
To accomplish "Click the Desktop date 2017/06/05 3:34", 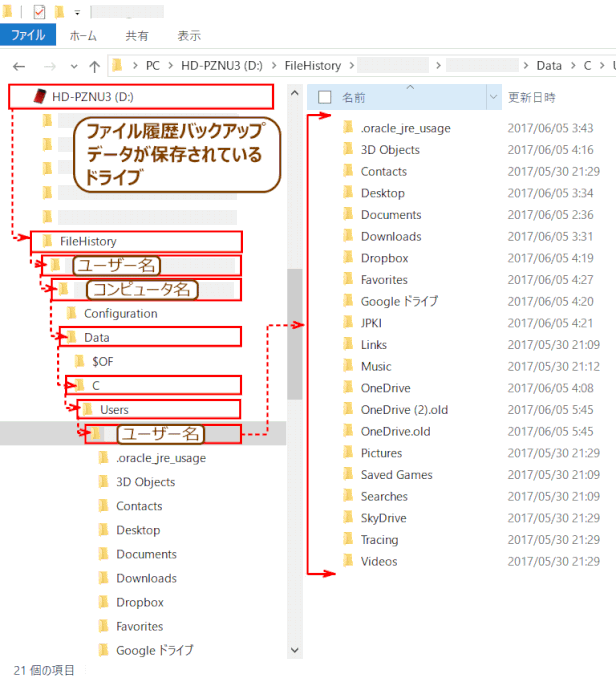I will tap(550, 193).
